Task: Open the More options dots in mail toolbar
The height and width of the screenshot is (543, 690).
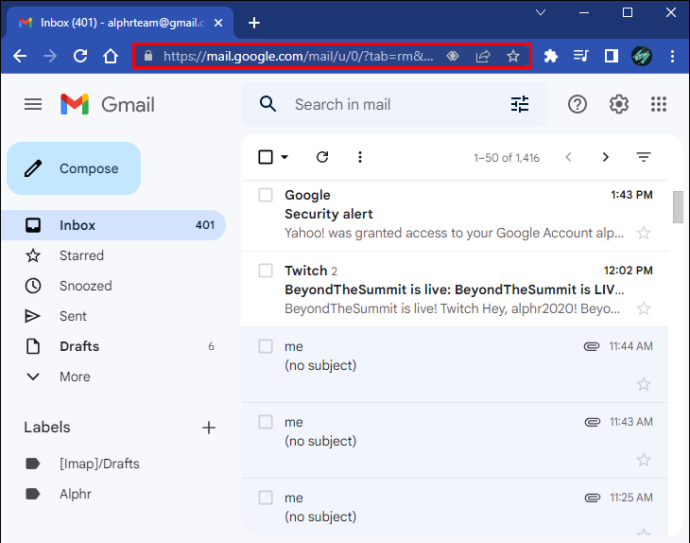Action: click(x=360, y=157)
